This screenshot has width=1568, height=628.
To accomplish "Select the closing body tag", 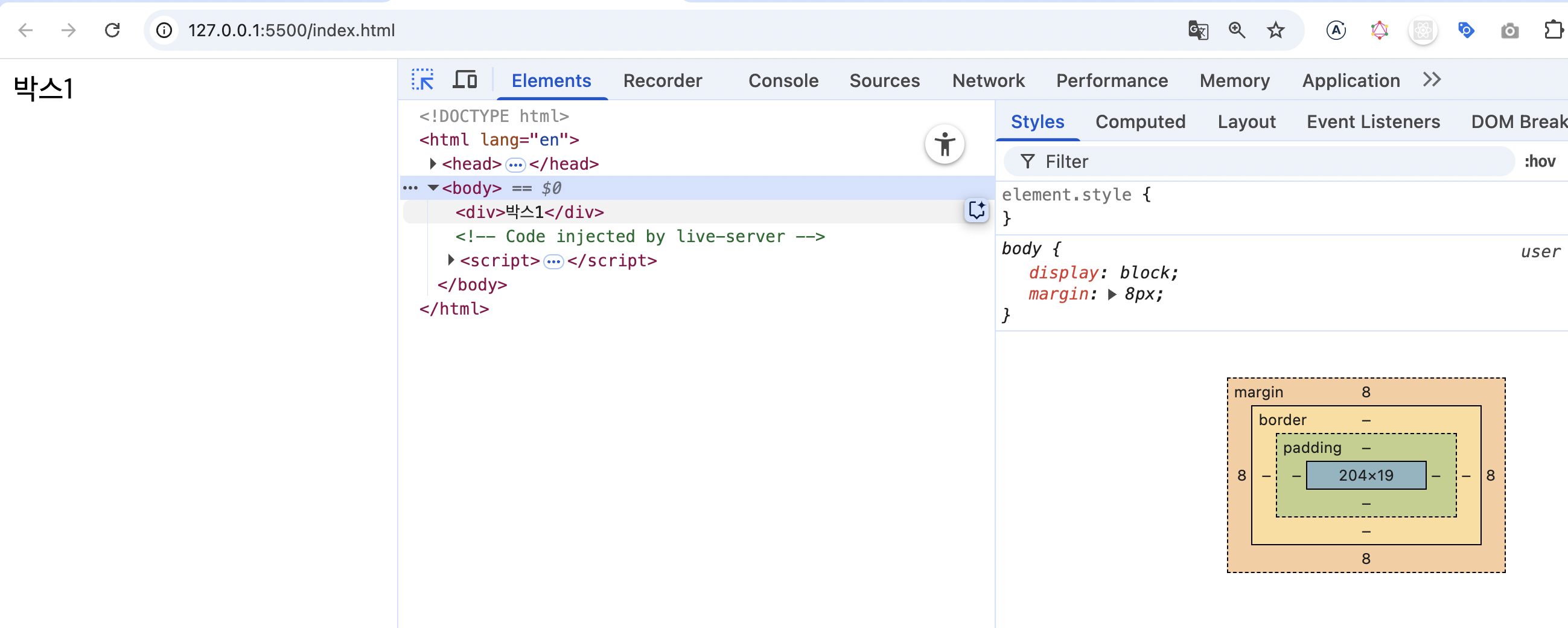I will (x=473, y=284).
